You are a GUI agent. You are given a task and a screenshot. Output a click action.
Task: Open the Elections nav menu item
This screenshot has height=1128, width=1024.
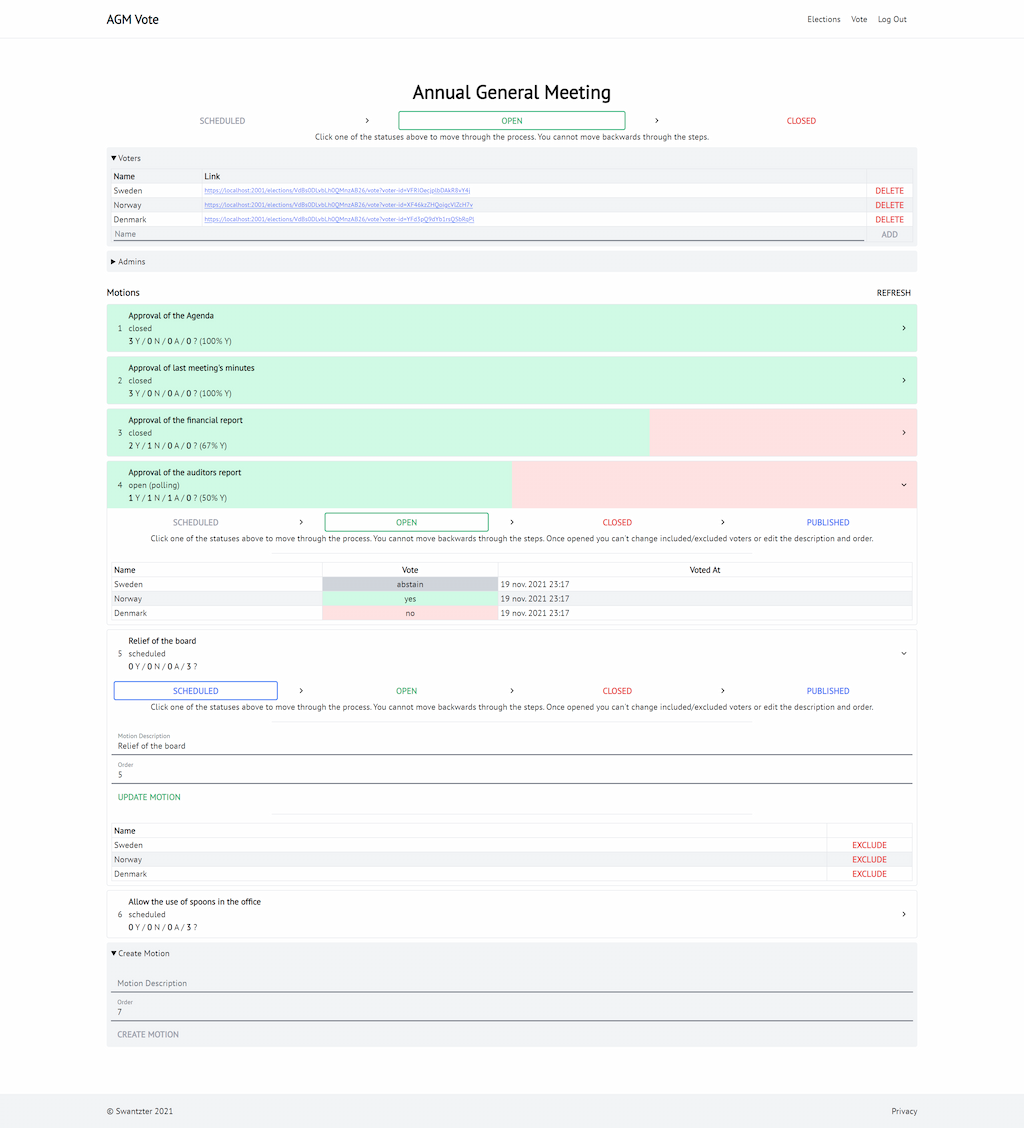823,19
